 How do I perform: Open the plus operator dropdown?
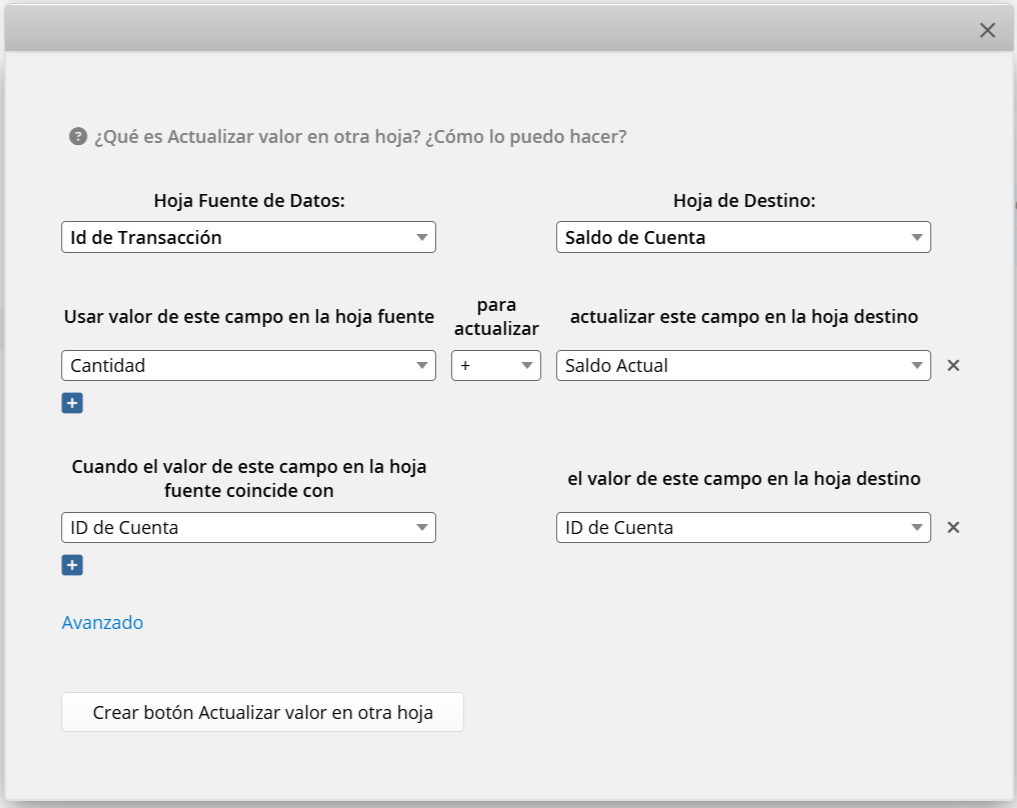(496, 366)
